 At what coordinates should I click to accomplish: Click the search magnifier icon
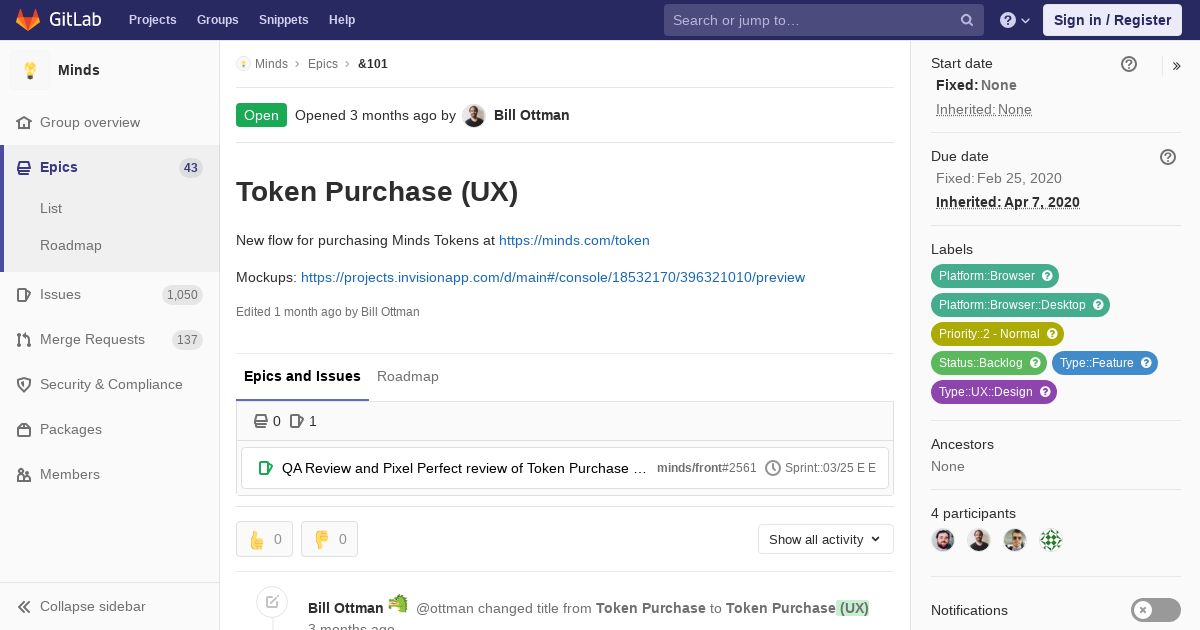click(x=967, y=20)
